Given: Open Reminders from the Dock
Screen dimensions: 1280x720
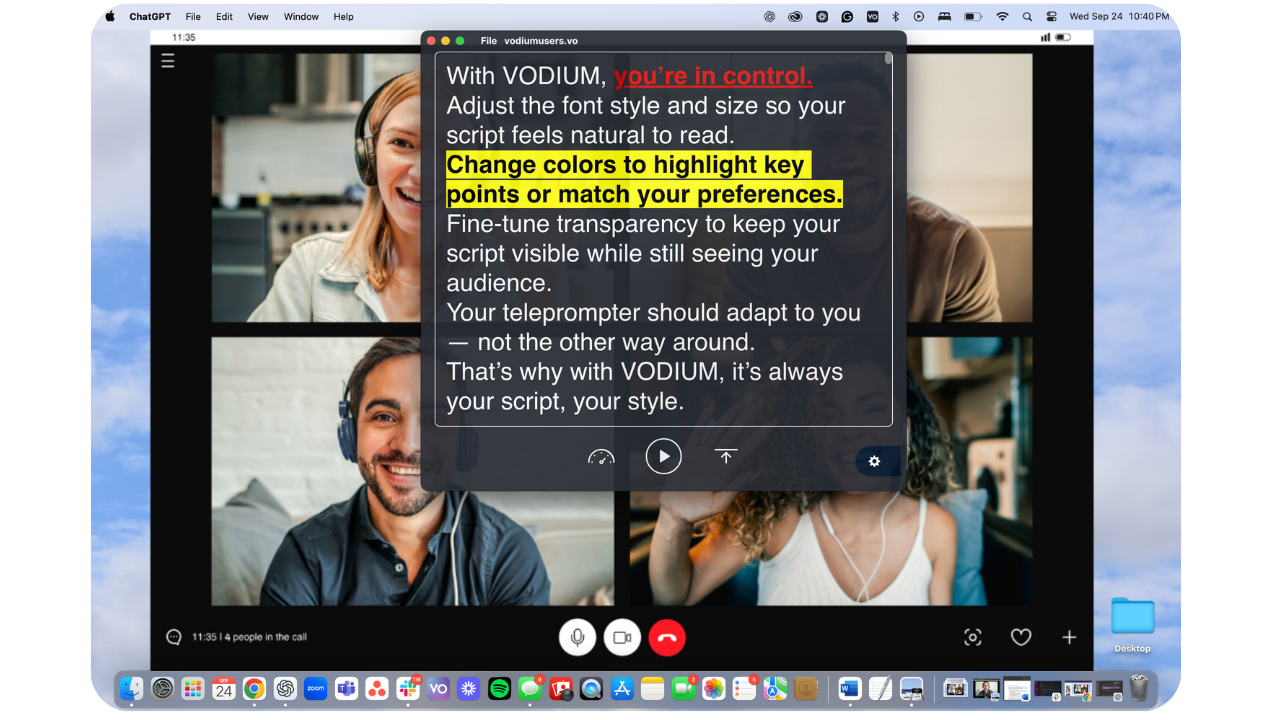Looking at the screenshot, I should pyautogui.click(x=745, y=688).
